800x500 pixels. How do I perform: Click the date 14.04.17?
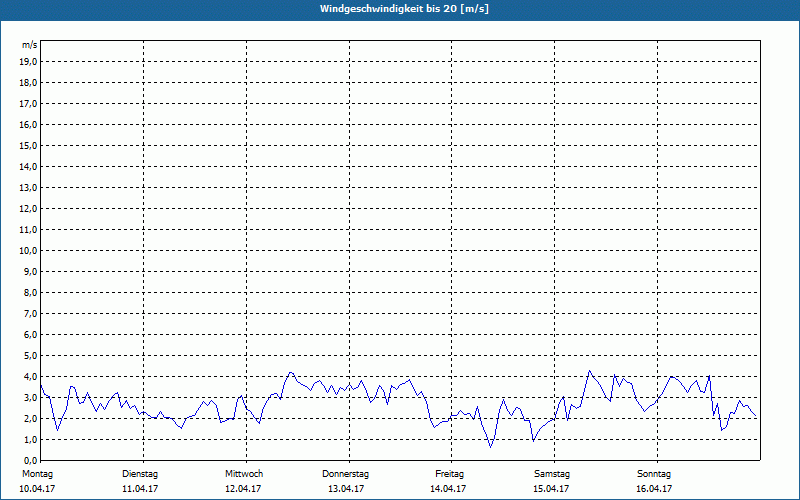pyautogui.click(x=448, y=489)
